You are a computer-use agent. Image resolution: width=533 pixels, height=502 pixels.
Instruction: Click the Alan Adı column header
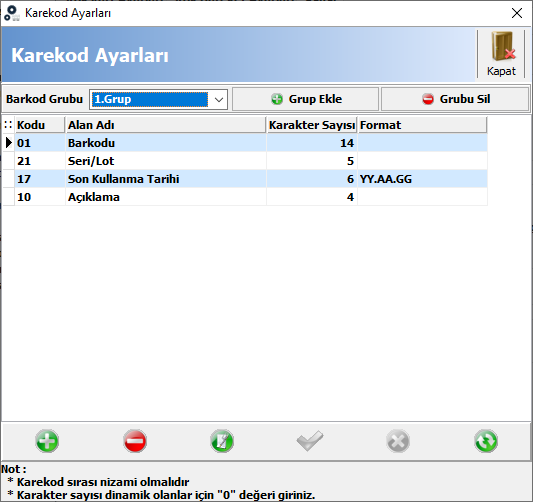[166, 125]
